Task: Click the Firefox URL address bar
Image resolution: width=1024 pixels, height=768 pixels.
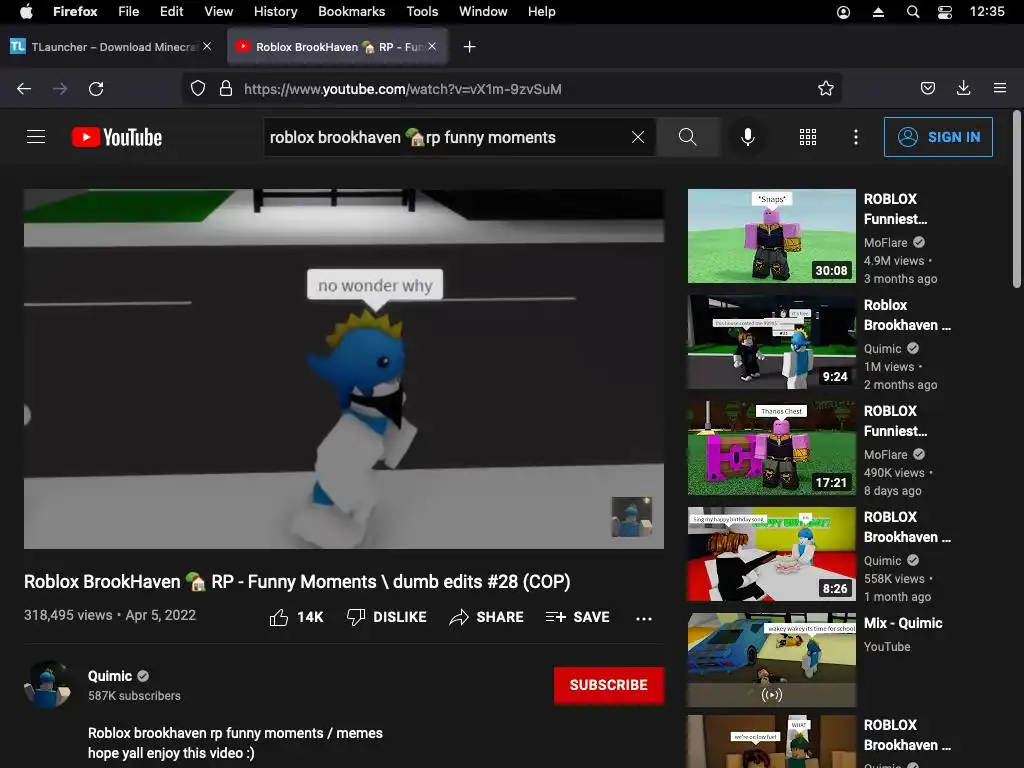Action: 511,89
